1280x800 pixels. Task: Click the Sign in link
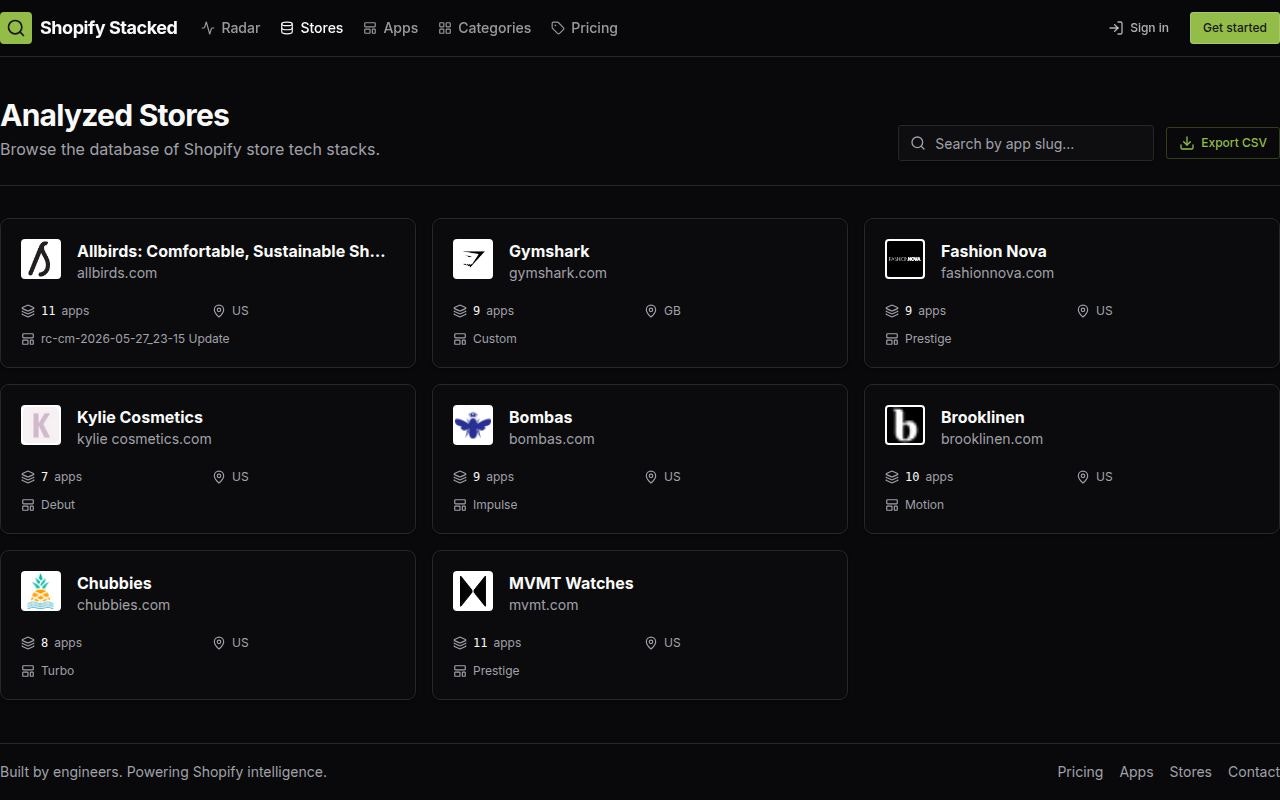[x=1139, y=28]
